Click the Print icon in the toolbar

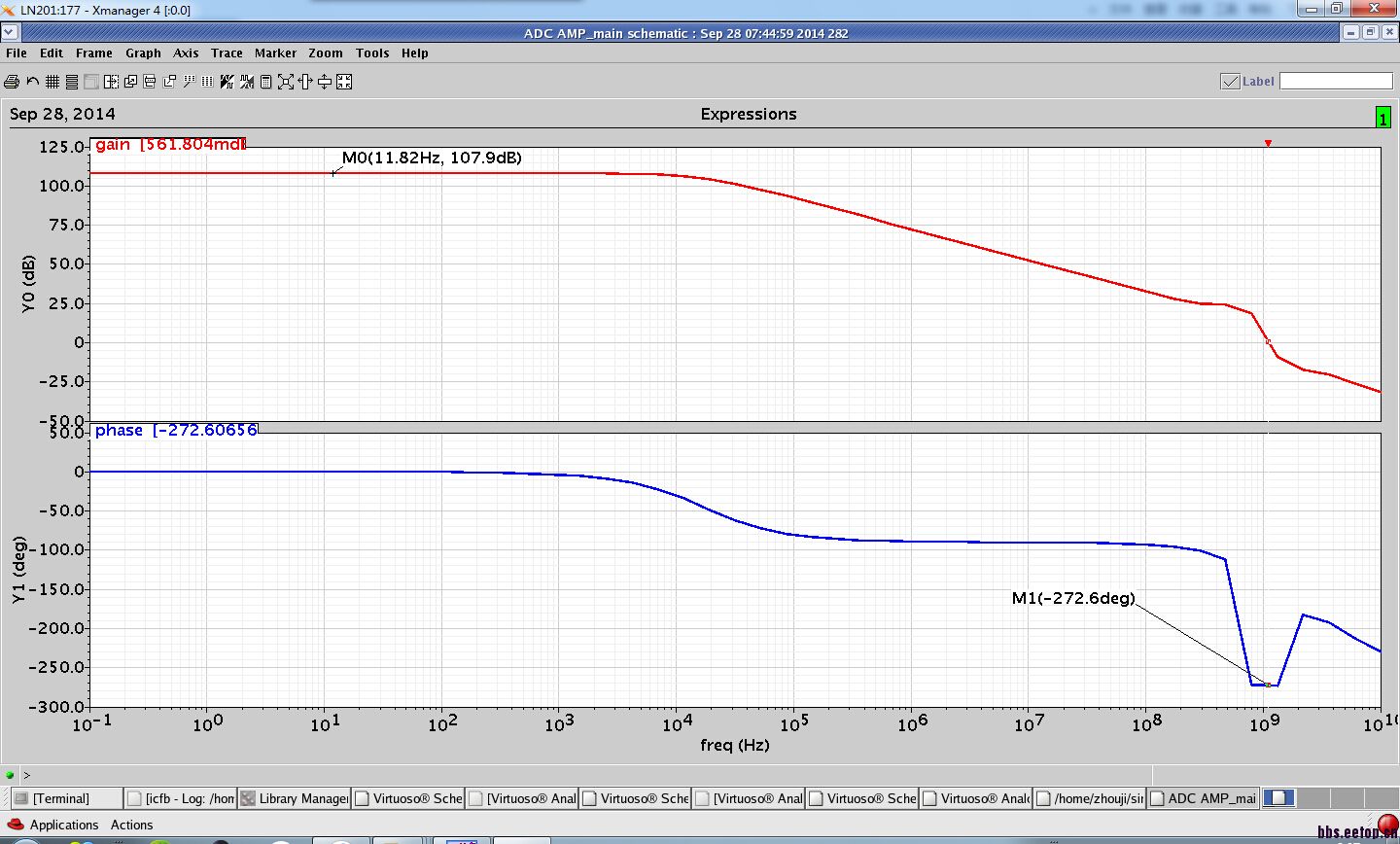[12, 82]
